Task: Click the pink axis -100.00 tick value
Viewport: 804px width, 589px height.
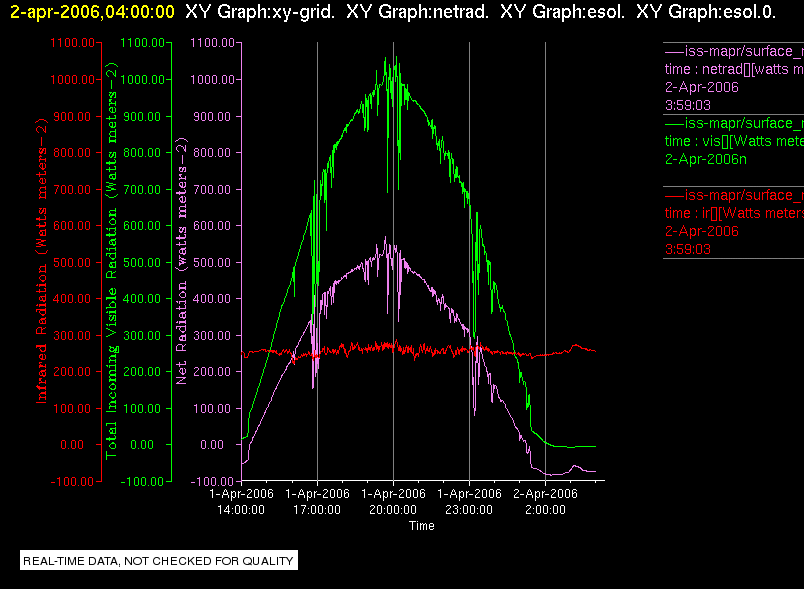Action: click(212, 482)
